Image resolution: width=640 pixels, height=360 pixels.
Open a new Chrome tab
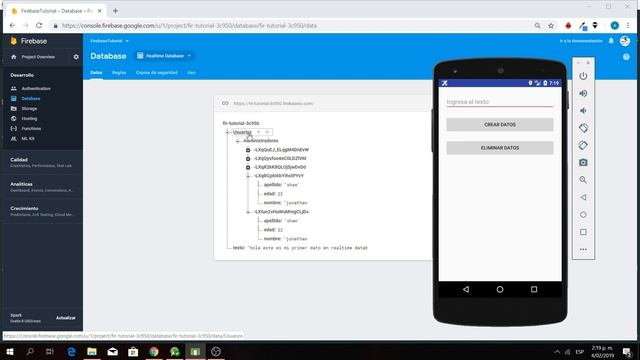point(116,11)
